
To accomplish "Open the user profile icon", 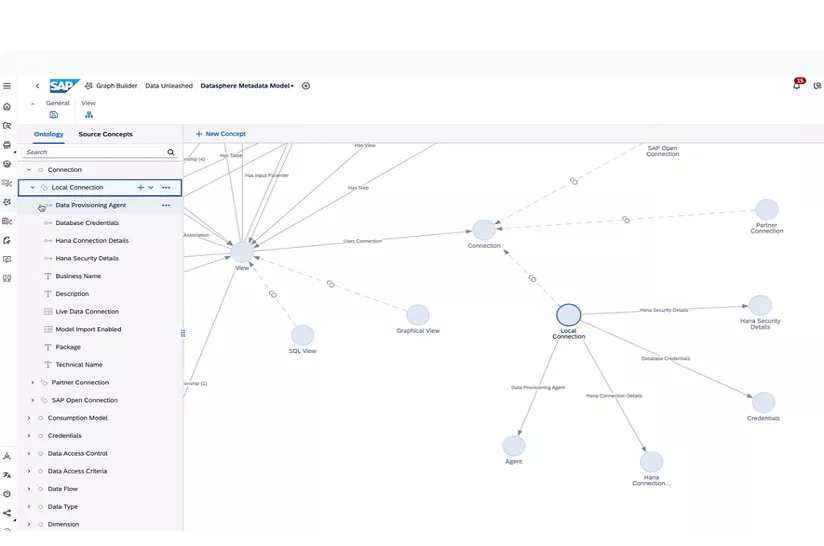I will tap(817, 86).
